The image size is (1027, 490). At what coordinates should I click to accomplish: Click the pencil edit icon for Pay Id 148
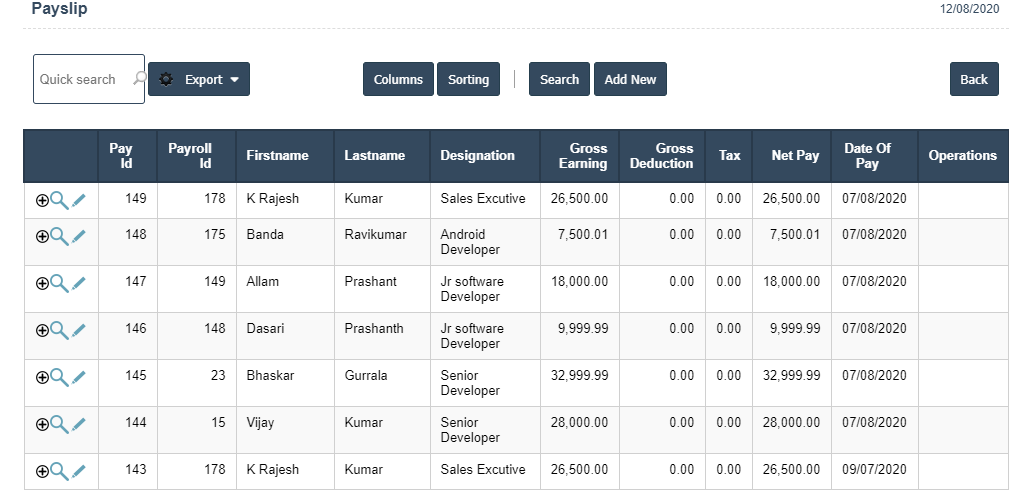point(79,236)
